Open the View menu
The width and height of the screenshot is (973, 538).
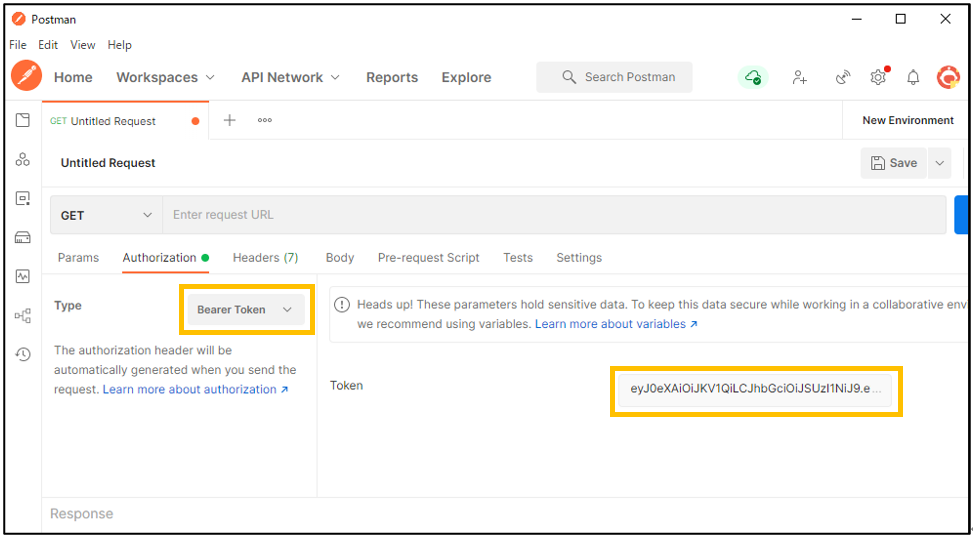coord(83,45)
